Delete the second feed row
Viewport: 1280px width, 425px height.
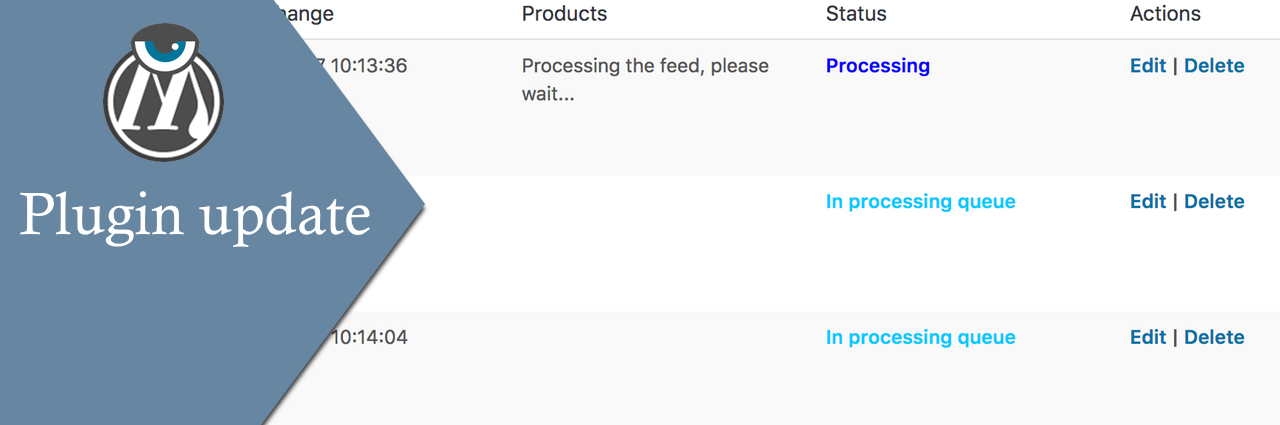(1214, 202)
